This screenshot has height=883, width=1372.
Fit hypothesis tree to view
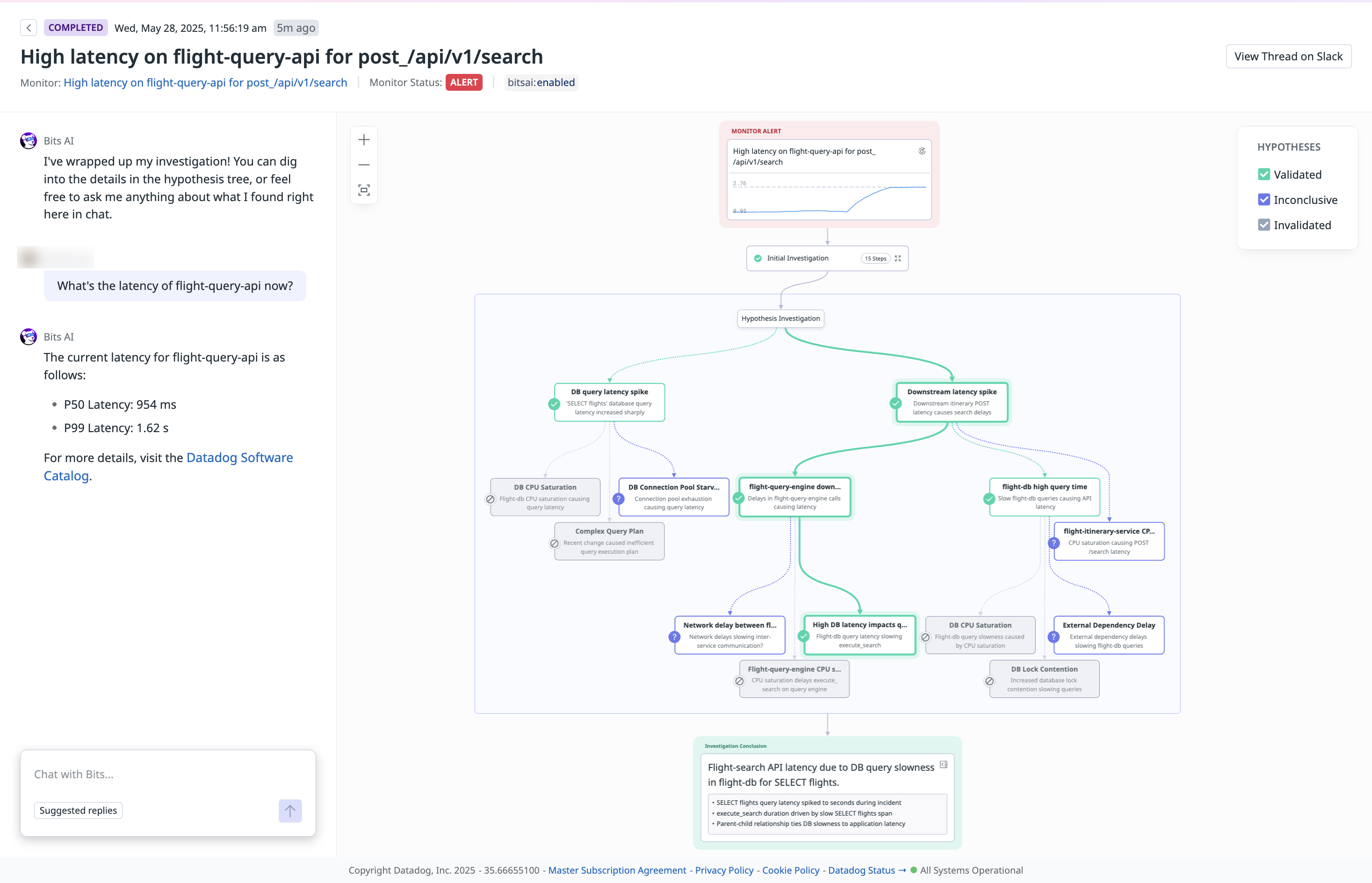pyautogui.click(x=364, y=190)
